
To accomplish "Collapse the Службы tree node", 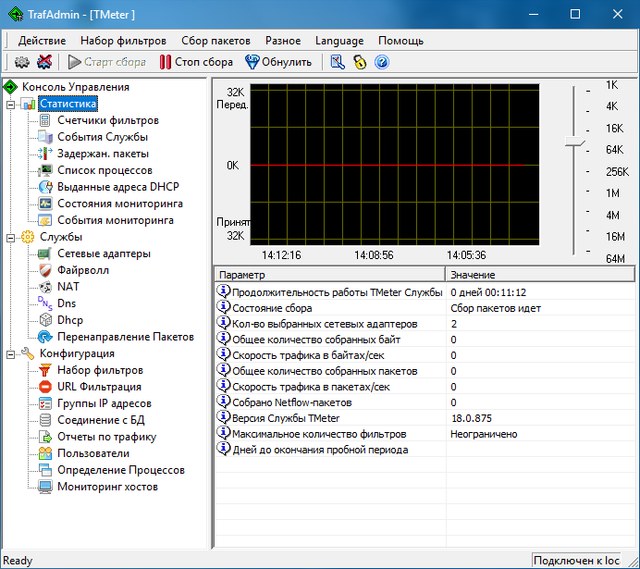I will click(11, 237).
